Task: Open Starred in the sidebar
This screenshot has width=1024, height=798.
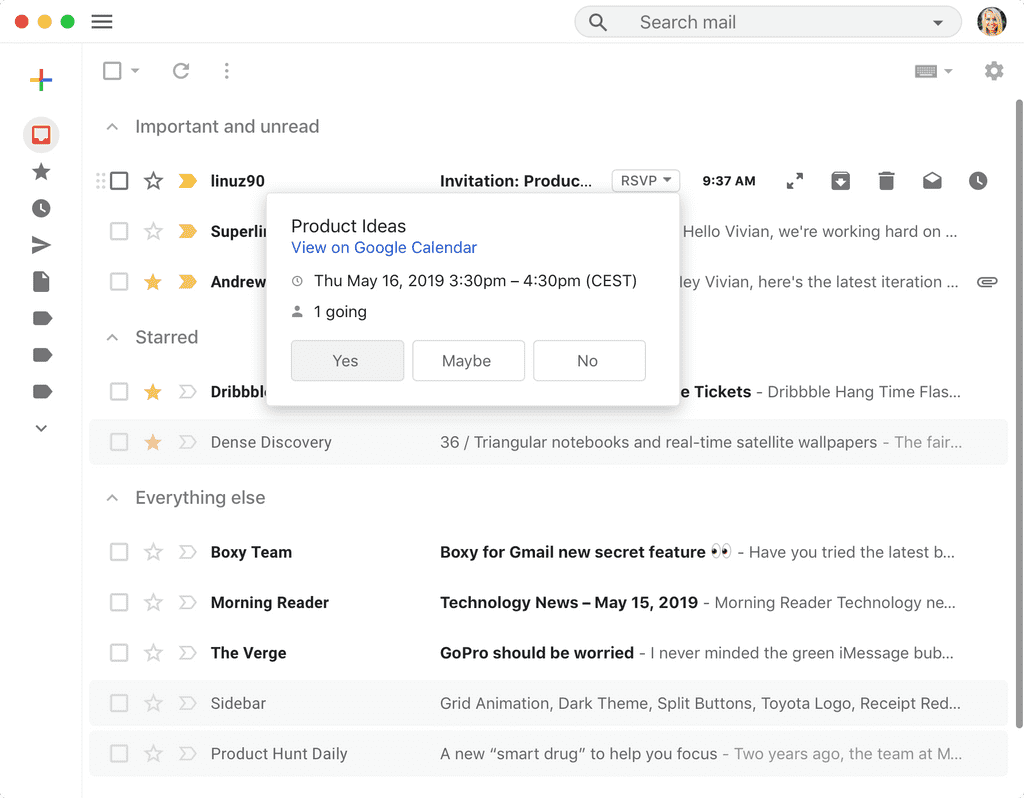Action: (x=41, y=172)
